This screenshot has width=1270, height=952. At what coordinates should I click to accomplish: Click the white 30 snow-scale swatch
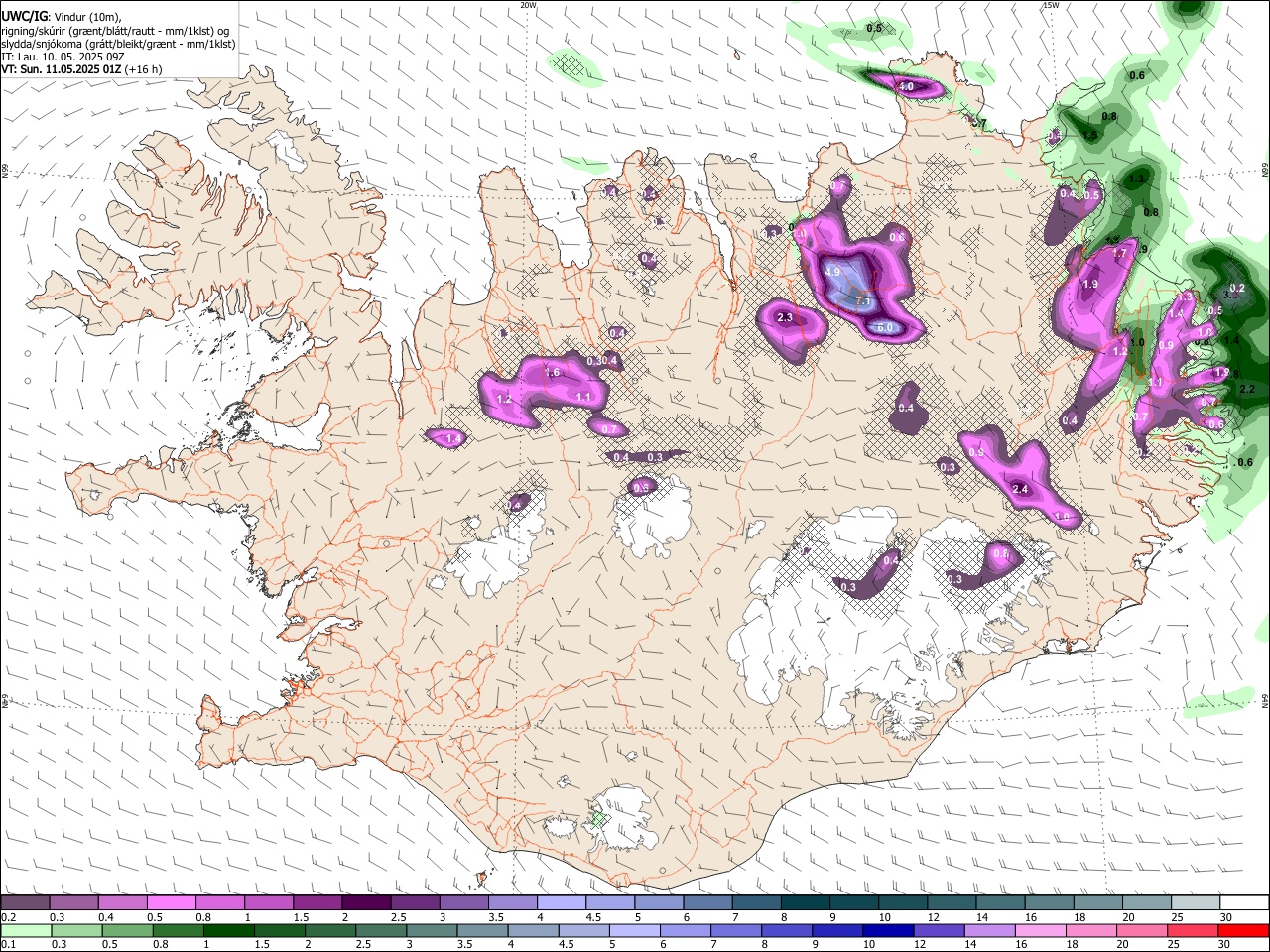(1244, 903)
